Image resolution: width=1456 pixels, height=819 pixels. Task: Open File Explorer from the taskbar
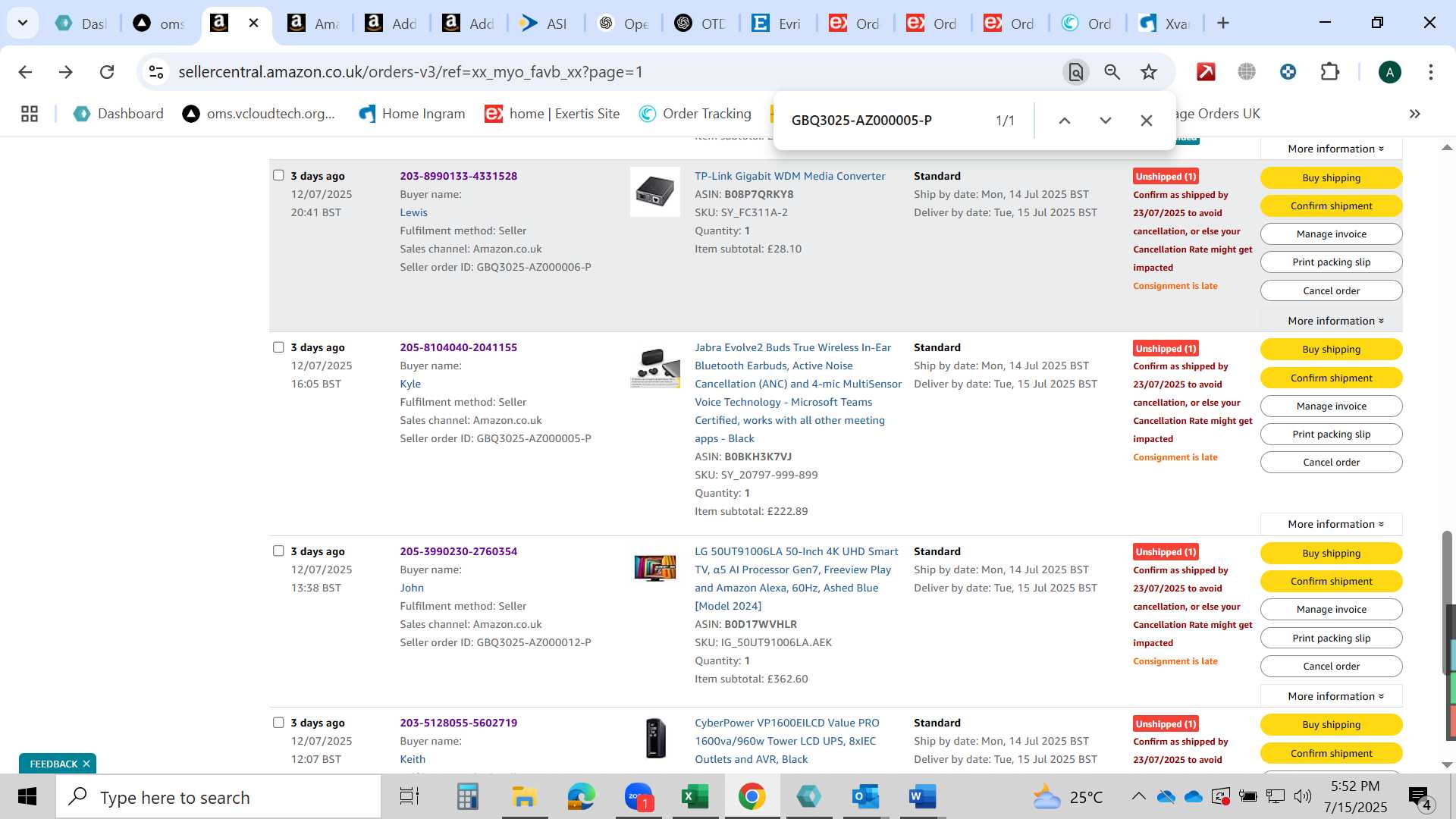[524, 797]
